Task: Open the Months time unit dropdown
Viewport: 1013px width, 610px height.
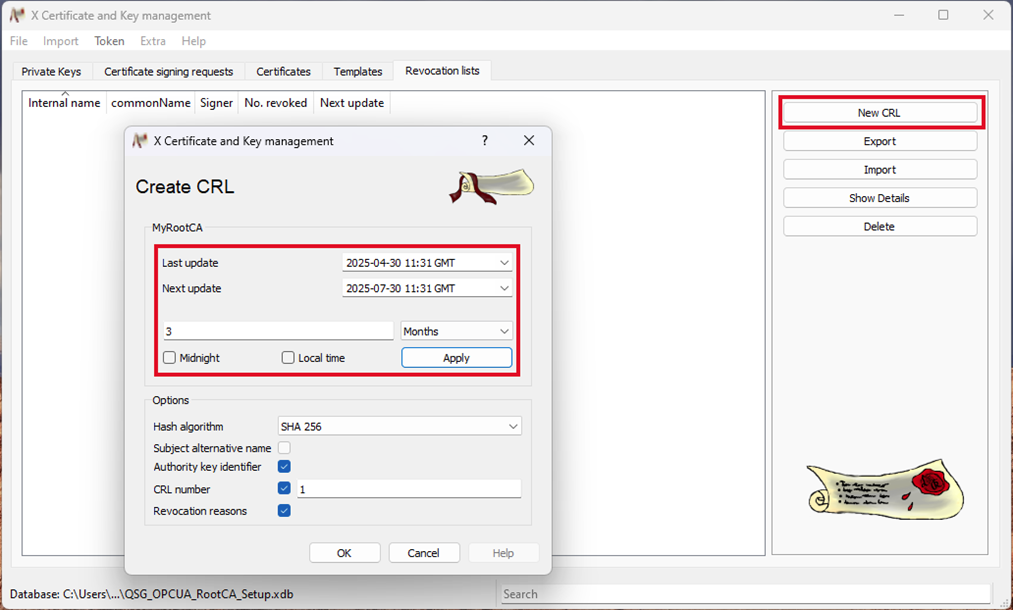Action: 503,331
